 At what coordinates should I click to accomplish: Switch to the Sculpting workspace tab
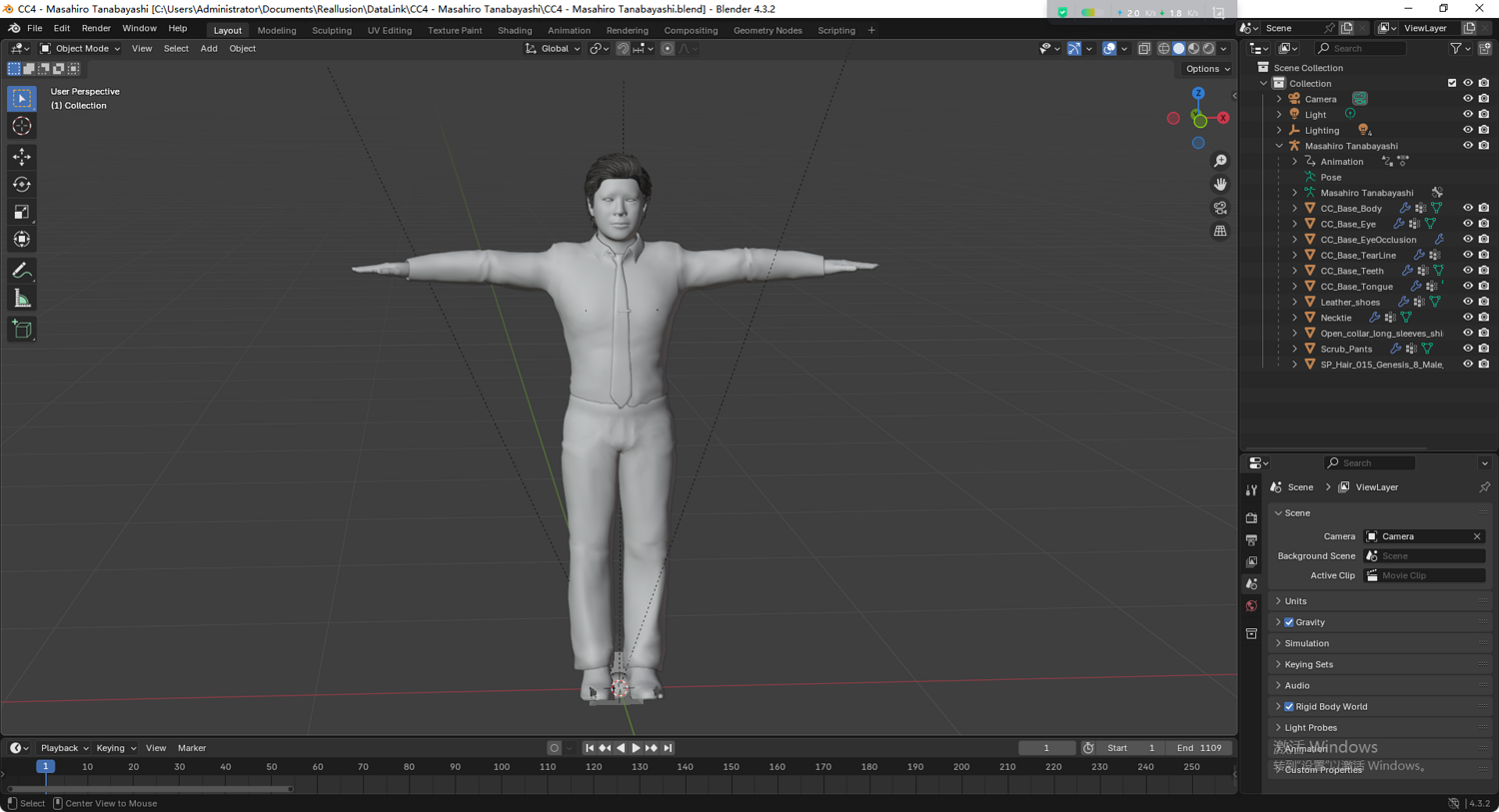pyautogui.click(x=331, y=30)
